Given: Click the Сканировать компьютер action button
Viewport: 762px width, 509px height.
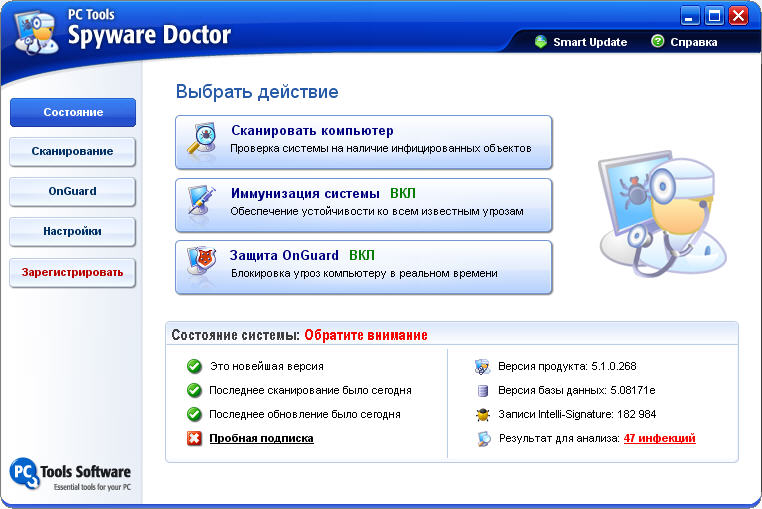Looking at the screenshot, I should pos(364,142).
